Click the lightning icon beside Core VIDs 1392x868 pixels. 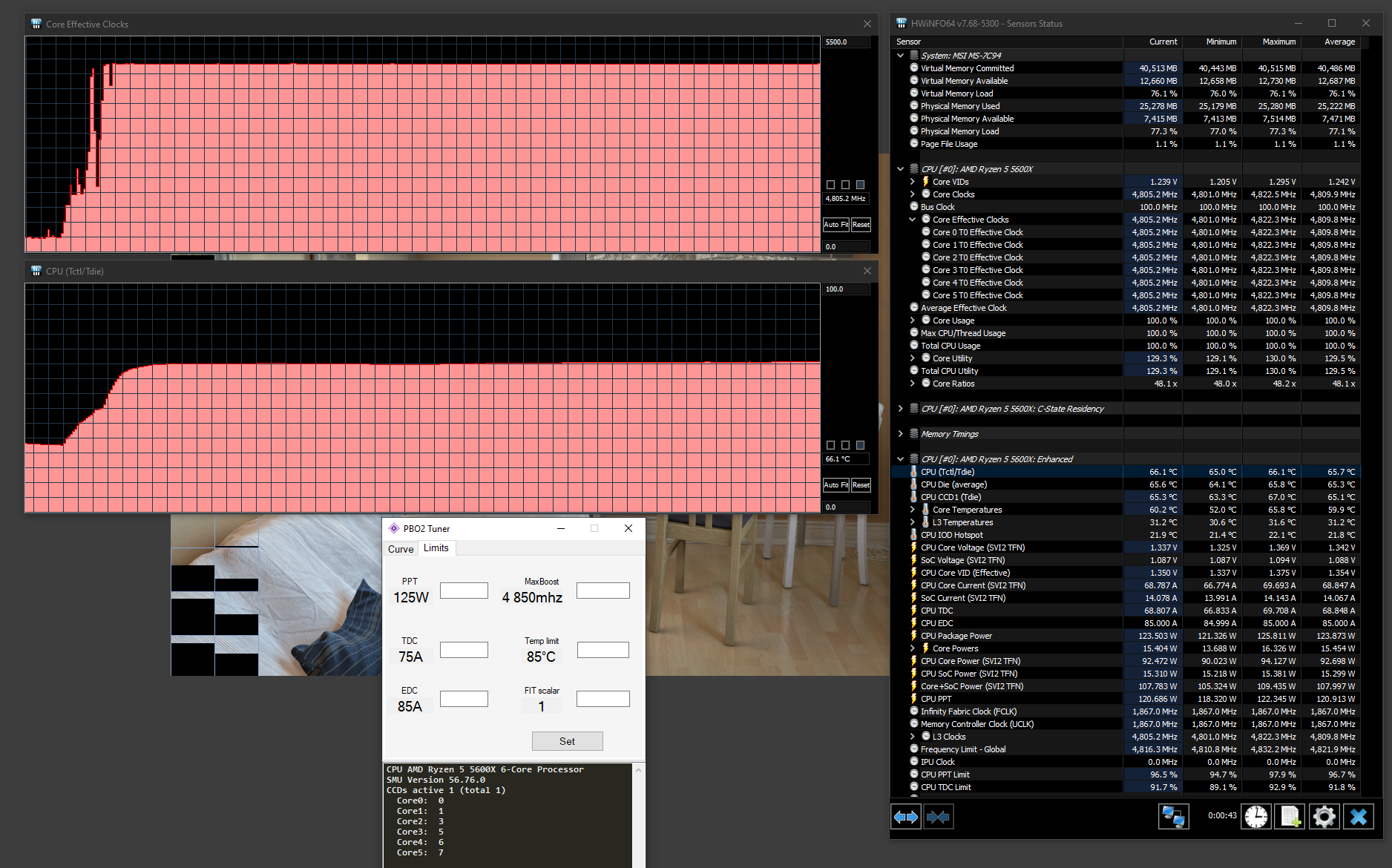click(x=926, y=182)
